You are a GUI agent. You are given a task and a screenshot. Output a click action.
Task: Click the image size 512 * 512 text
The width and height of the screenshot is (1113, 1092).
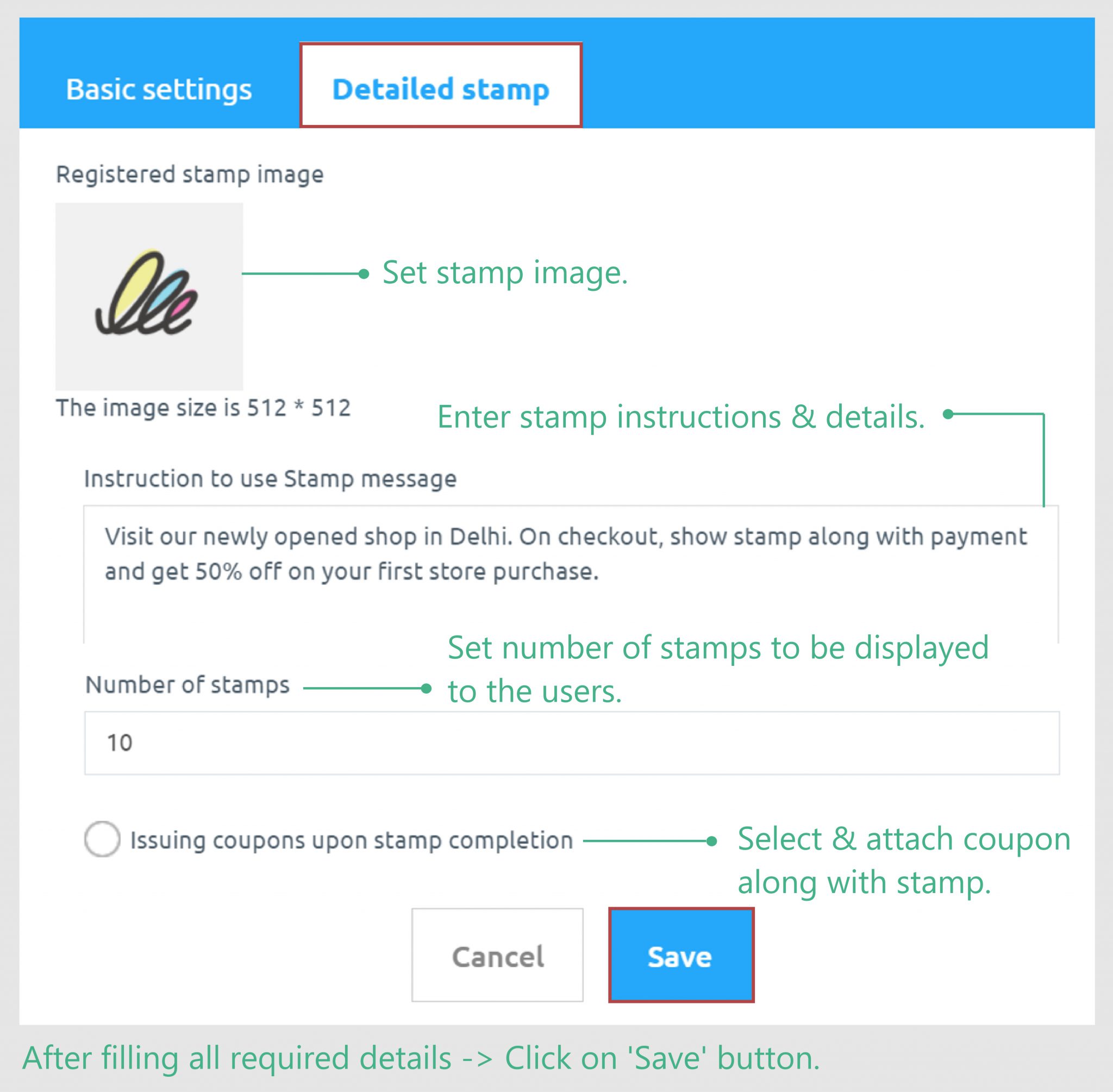point(205,408)
